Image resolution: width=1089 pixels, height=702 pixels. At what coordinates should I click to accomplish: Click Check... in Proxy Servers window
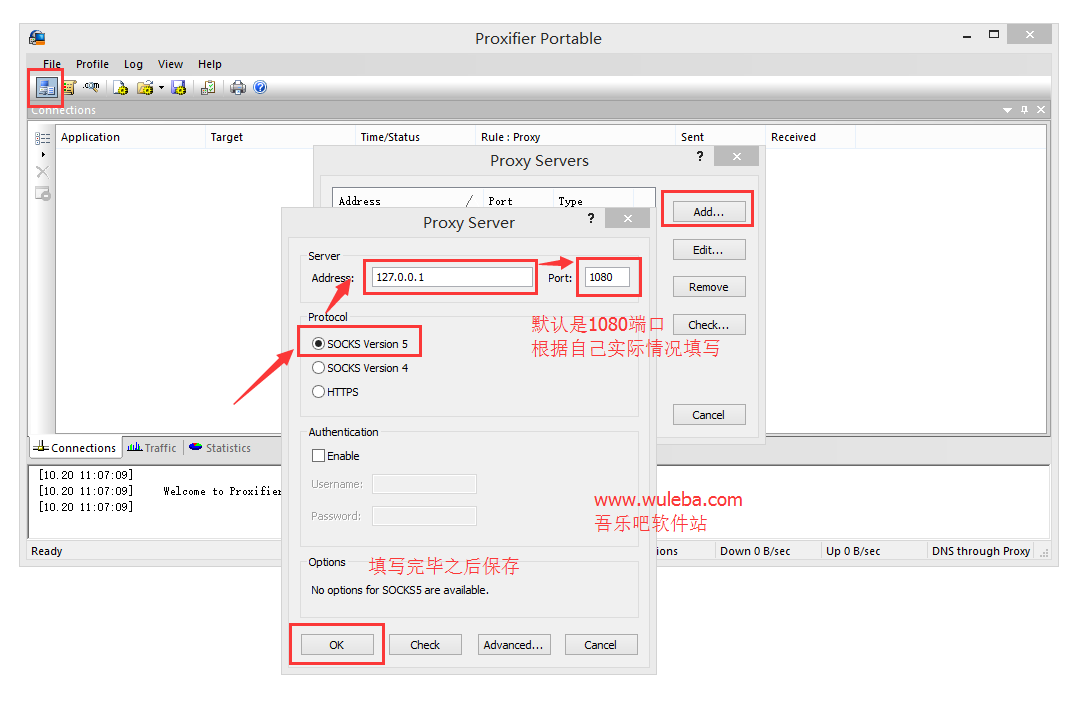point(709,325)
